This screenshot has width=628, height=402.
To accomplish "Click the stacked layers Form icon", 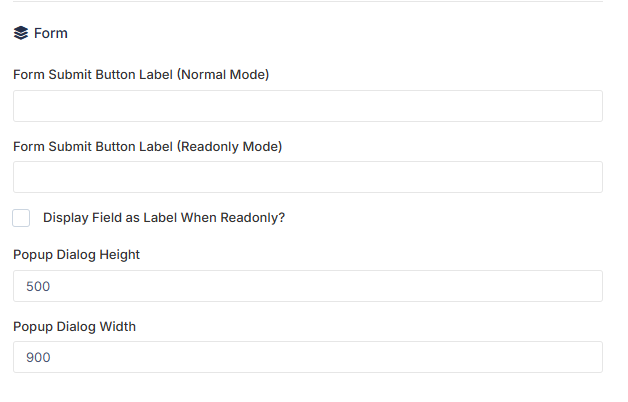I will click(x=21, y=33).
